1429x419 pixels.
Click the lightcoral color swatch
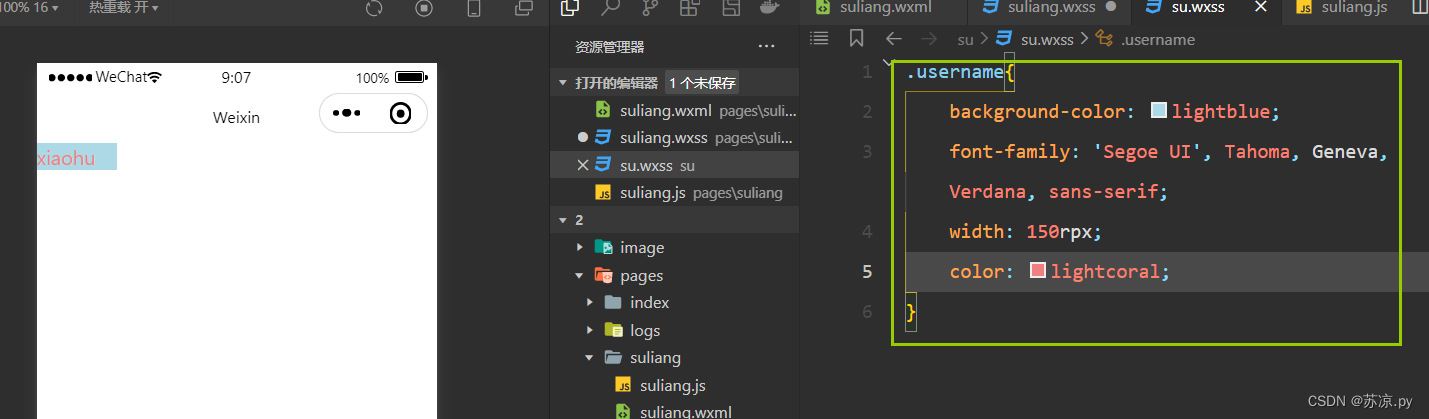(x=1038, y=271)
